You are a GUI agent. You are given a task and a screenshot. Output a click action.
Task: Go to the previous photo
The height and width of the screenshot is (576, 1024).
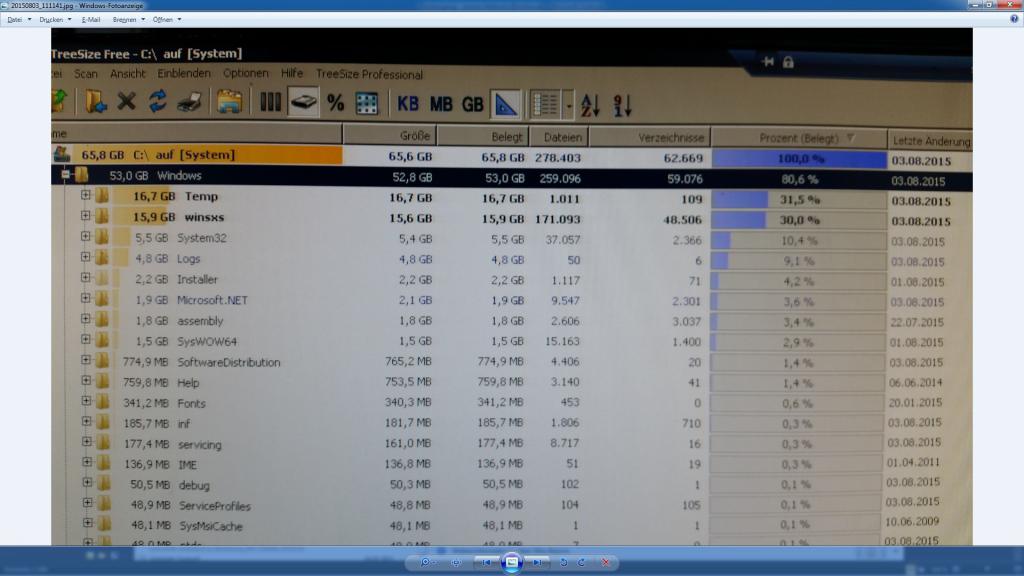pyautogui.click(x=487, y=562)
